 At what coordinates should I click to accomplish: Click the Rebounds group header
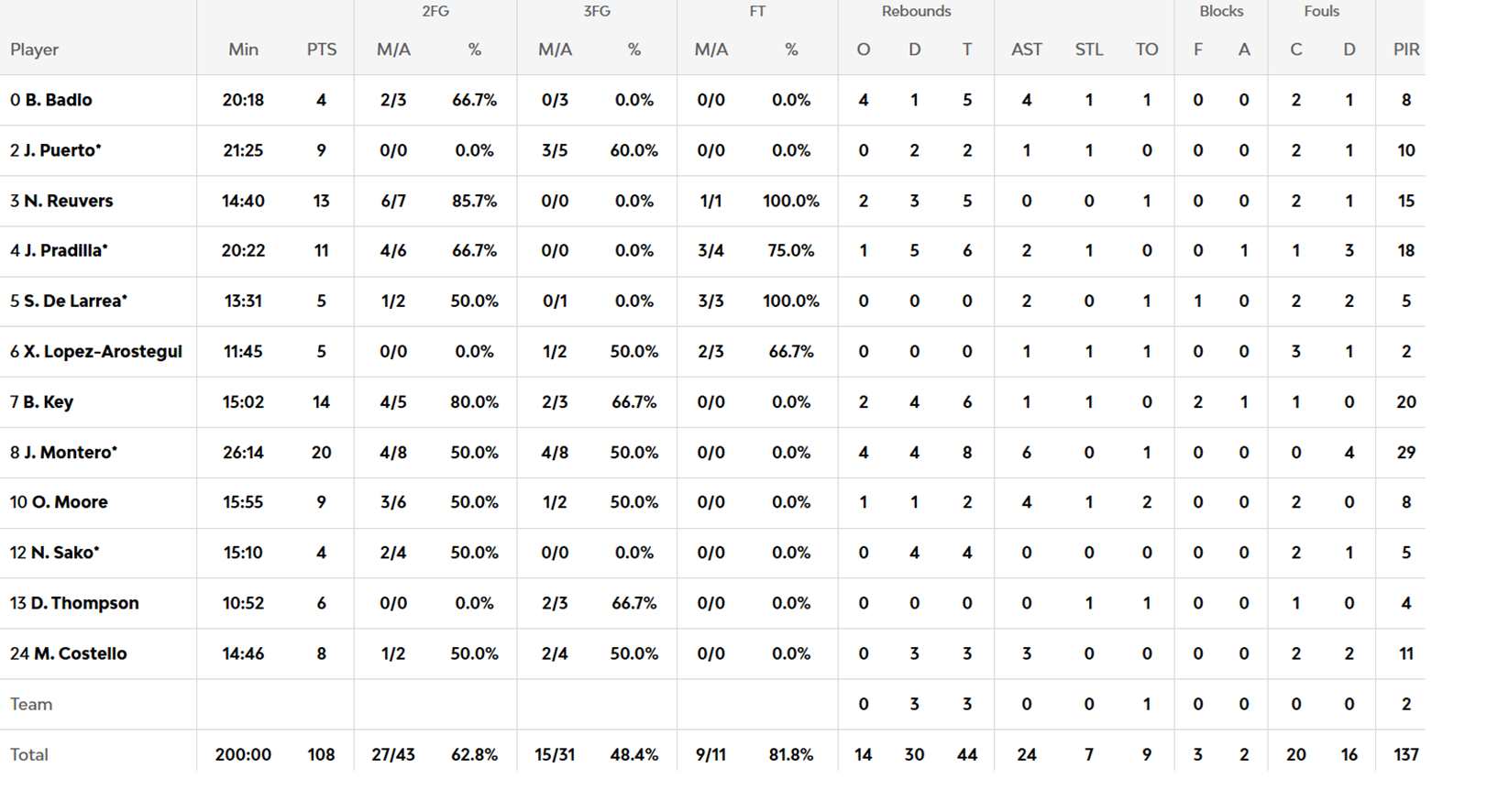point(916,11)
